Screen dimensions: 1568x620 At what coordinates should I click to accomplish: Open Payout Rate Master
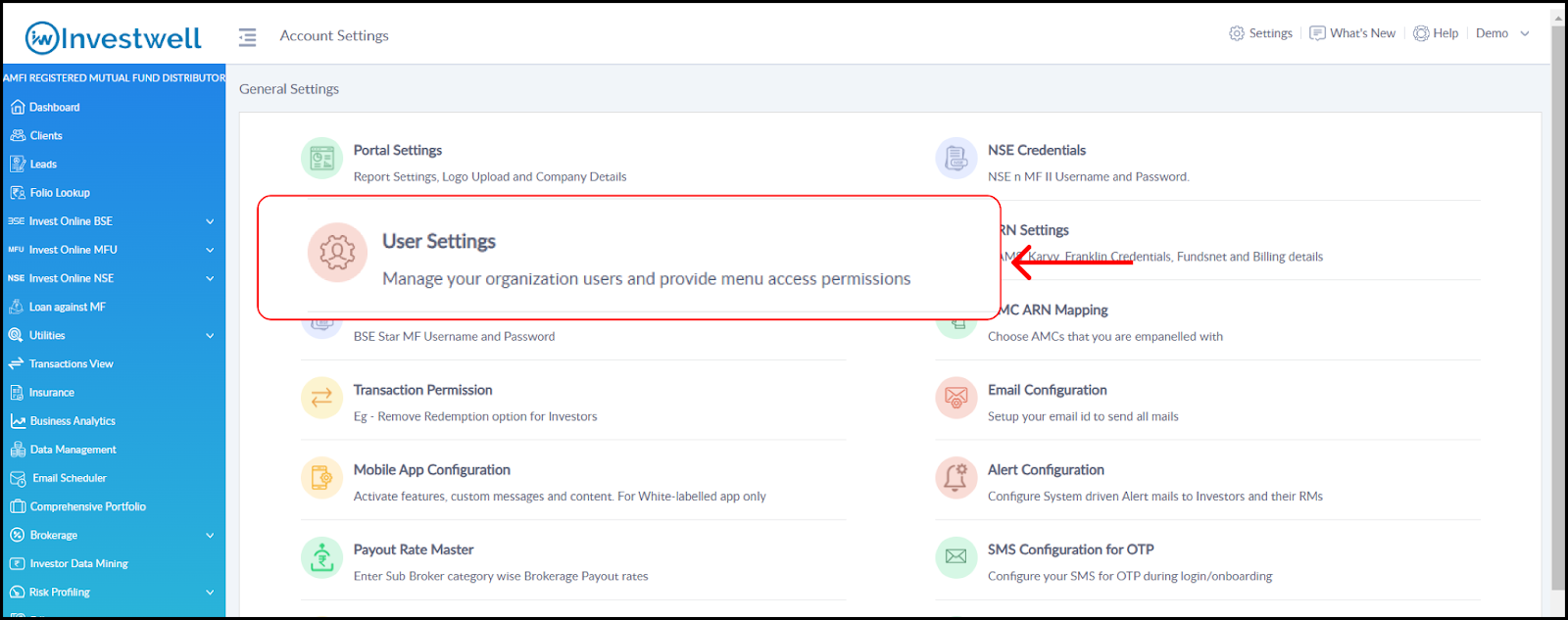414,549
